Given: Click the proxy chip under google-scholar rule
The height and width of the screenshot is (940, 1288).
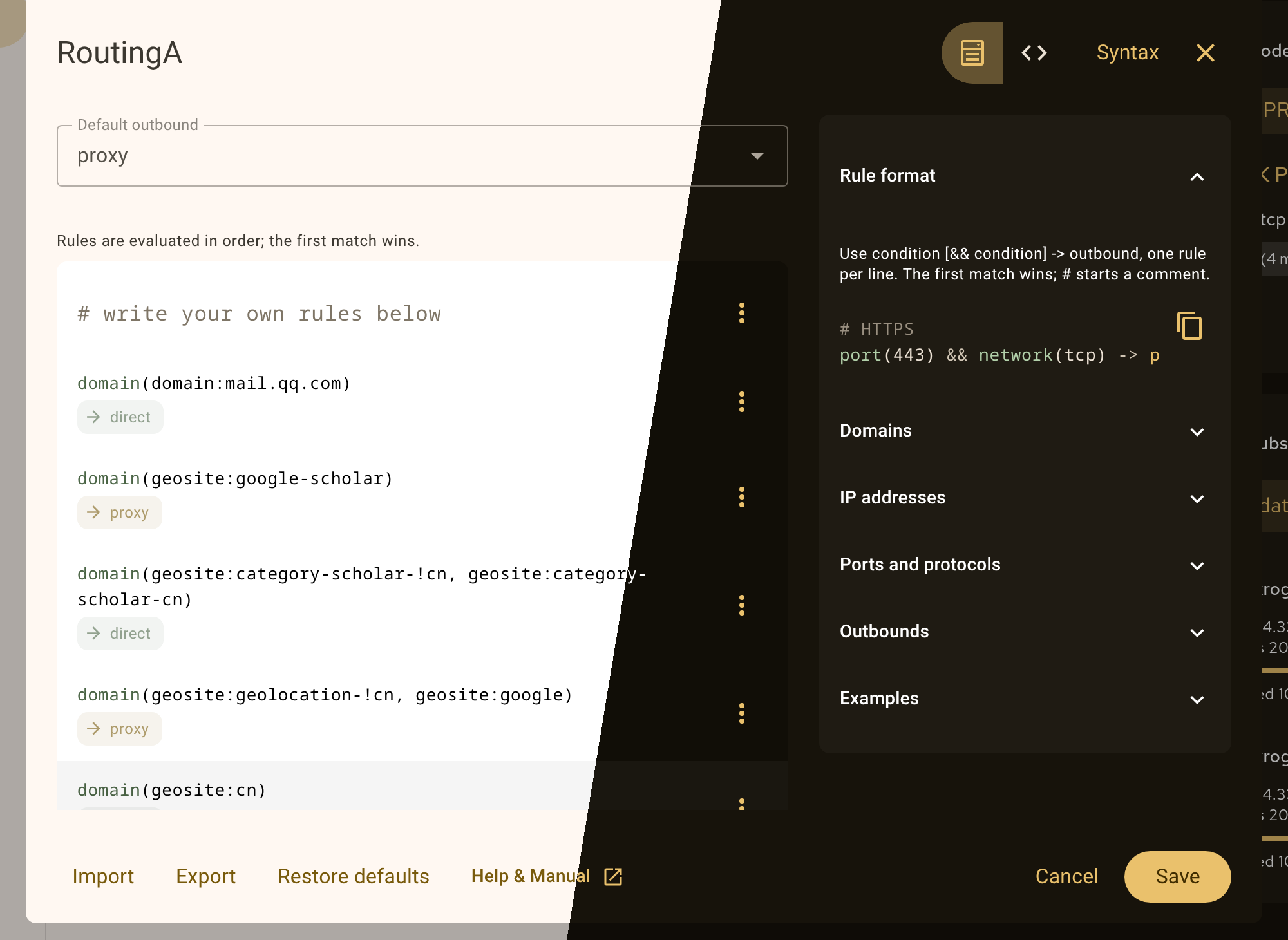Looking at the screenshot, I should [x=120, y=512].
